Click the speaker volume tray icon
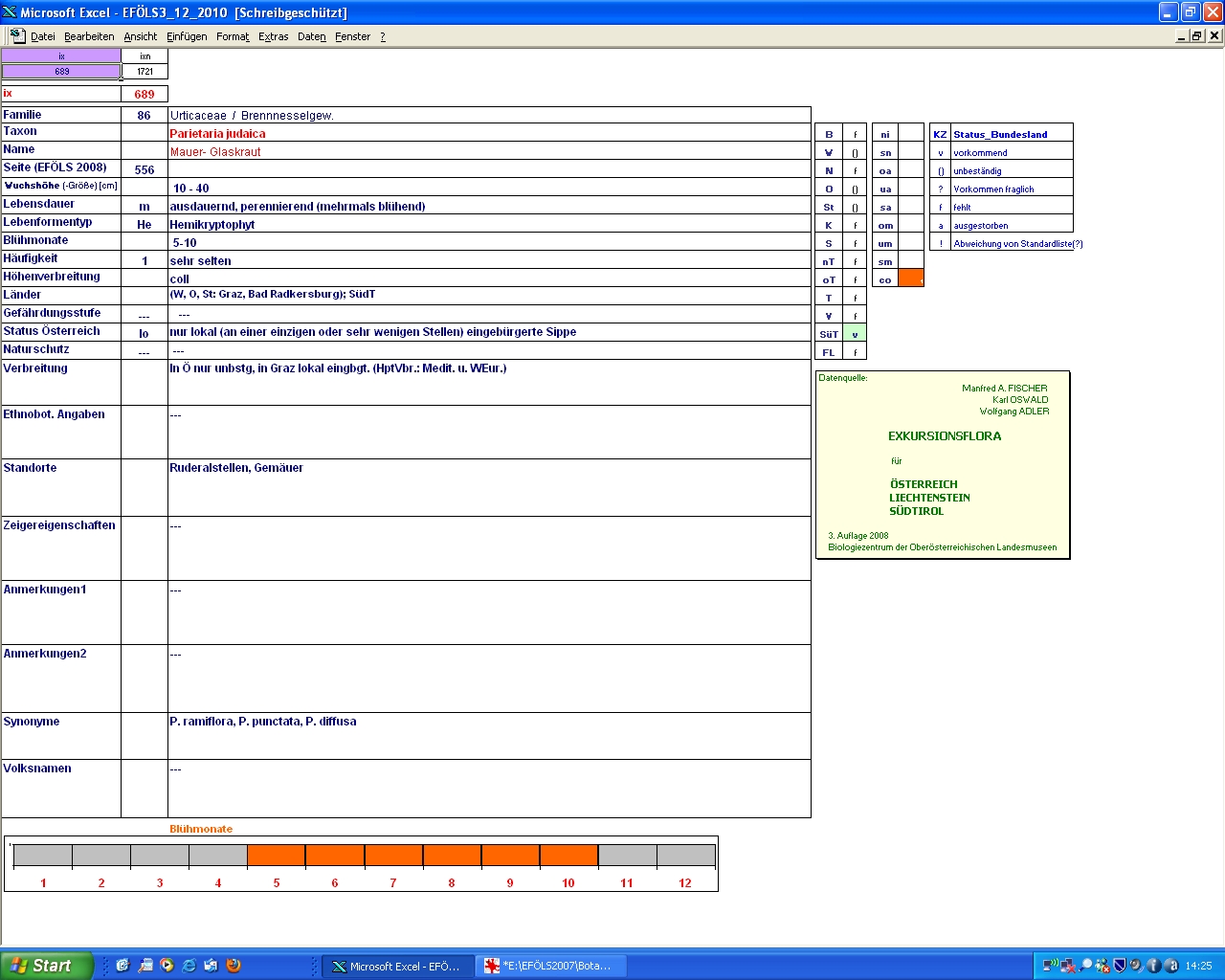This screenshot has width=1225, height=980. pyautogui.click(x=1136, y=966)
